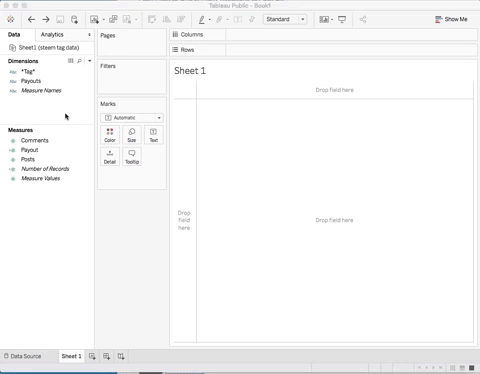Select the Payouts dimension
The height and width of the screenshot is (374, 480).
(31, 81)
